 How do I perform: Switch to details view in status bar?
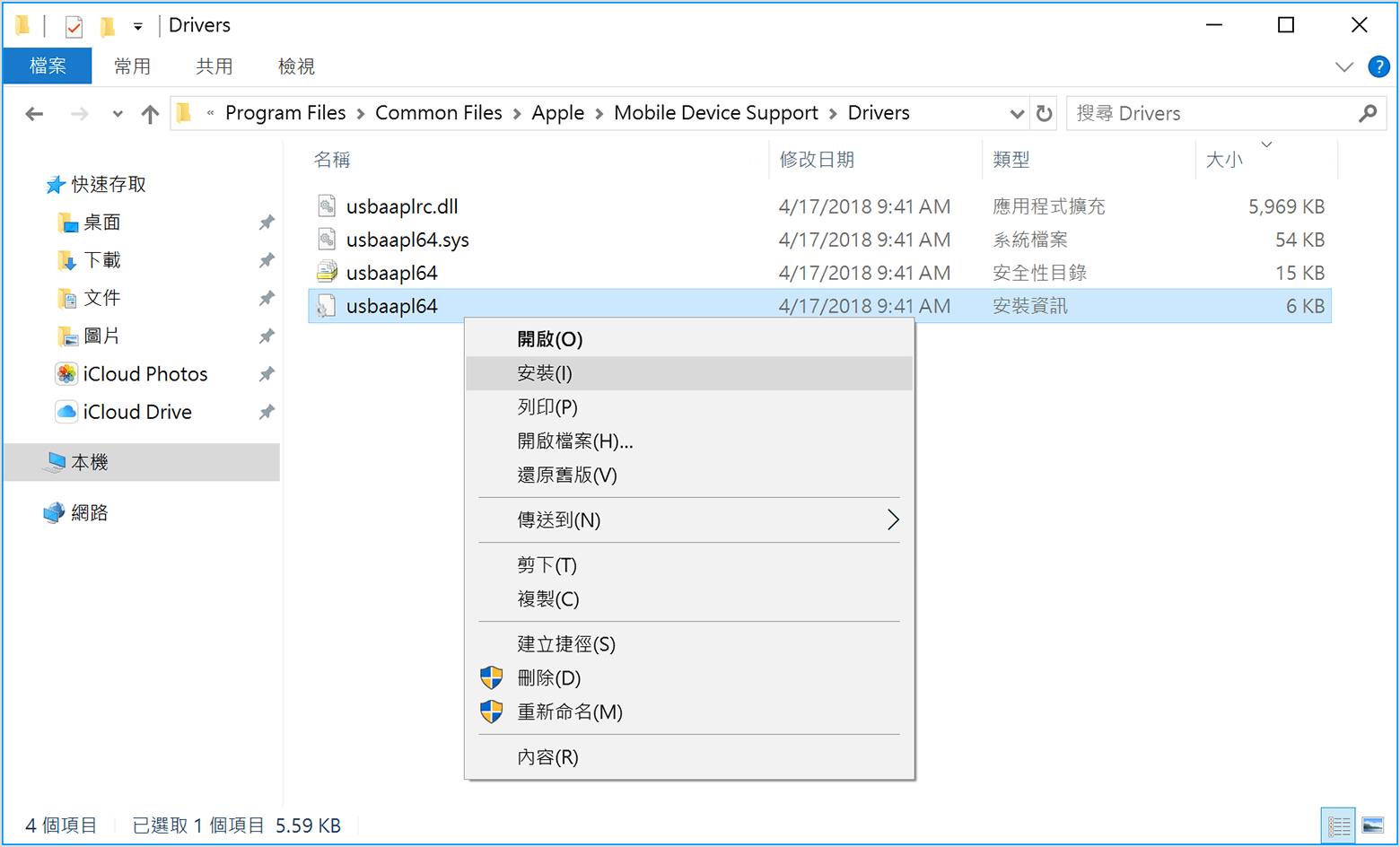click(1339, 825)
